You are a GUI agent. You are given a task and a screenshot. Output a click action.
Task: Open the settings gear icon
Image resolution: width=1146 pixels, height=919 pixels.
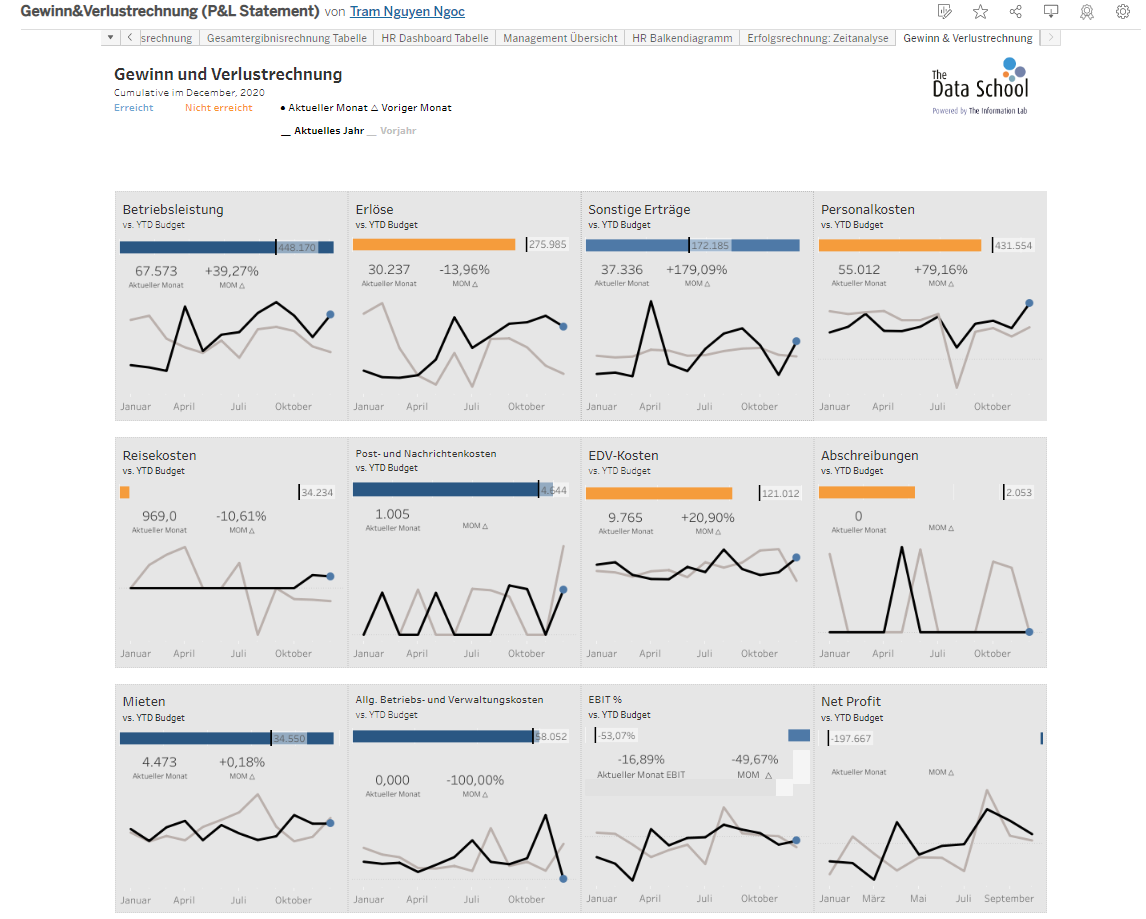tap(1122, 11)
